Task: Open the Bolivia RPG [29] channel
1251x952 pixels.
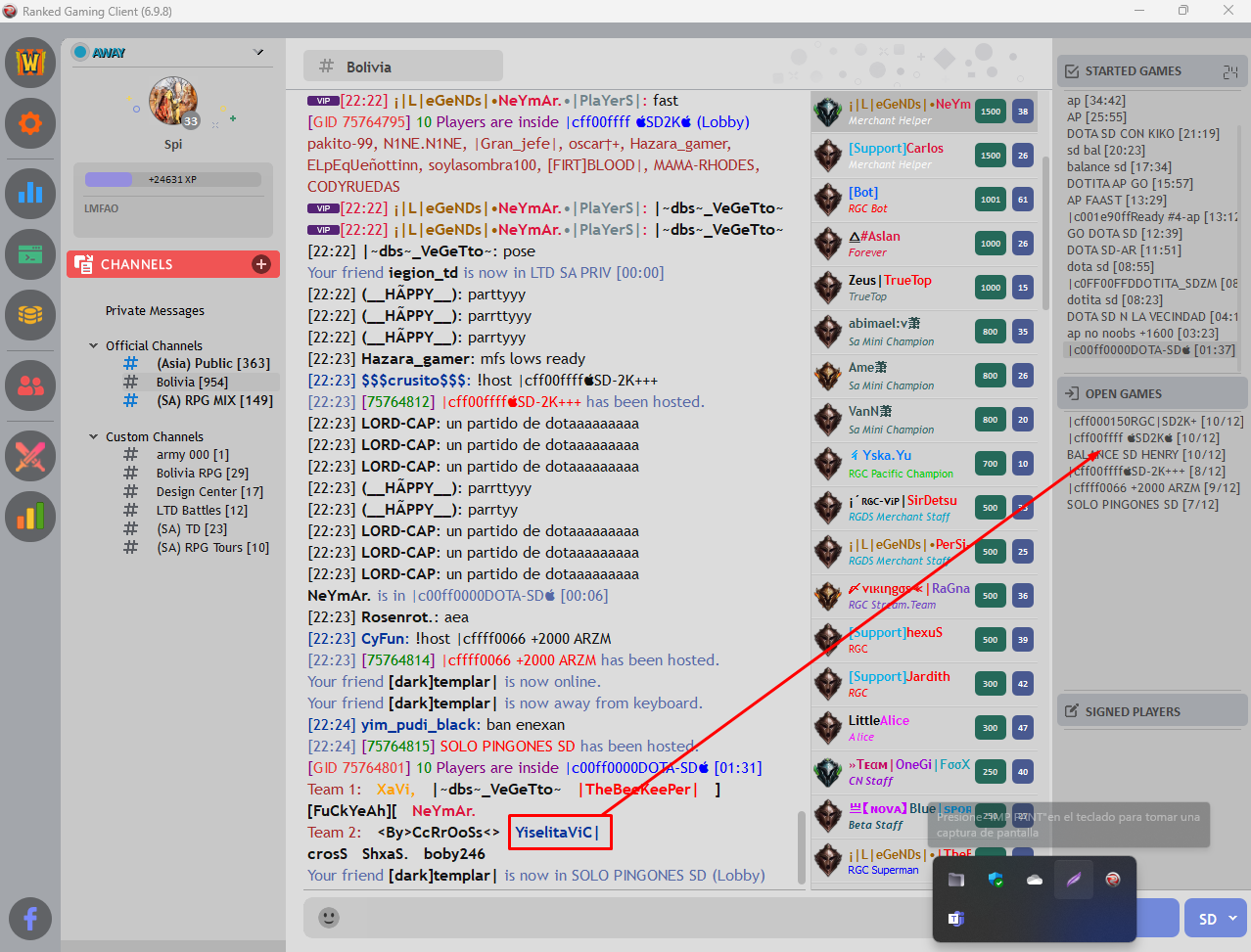Action: click(x=203, y=473)
